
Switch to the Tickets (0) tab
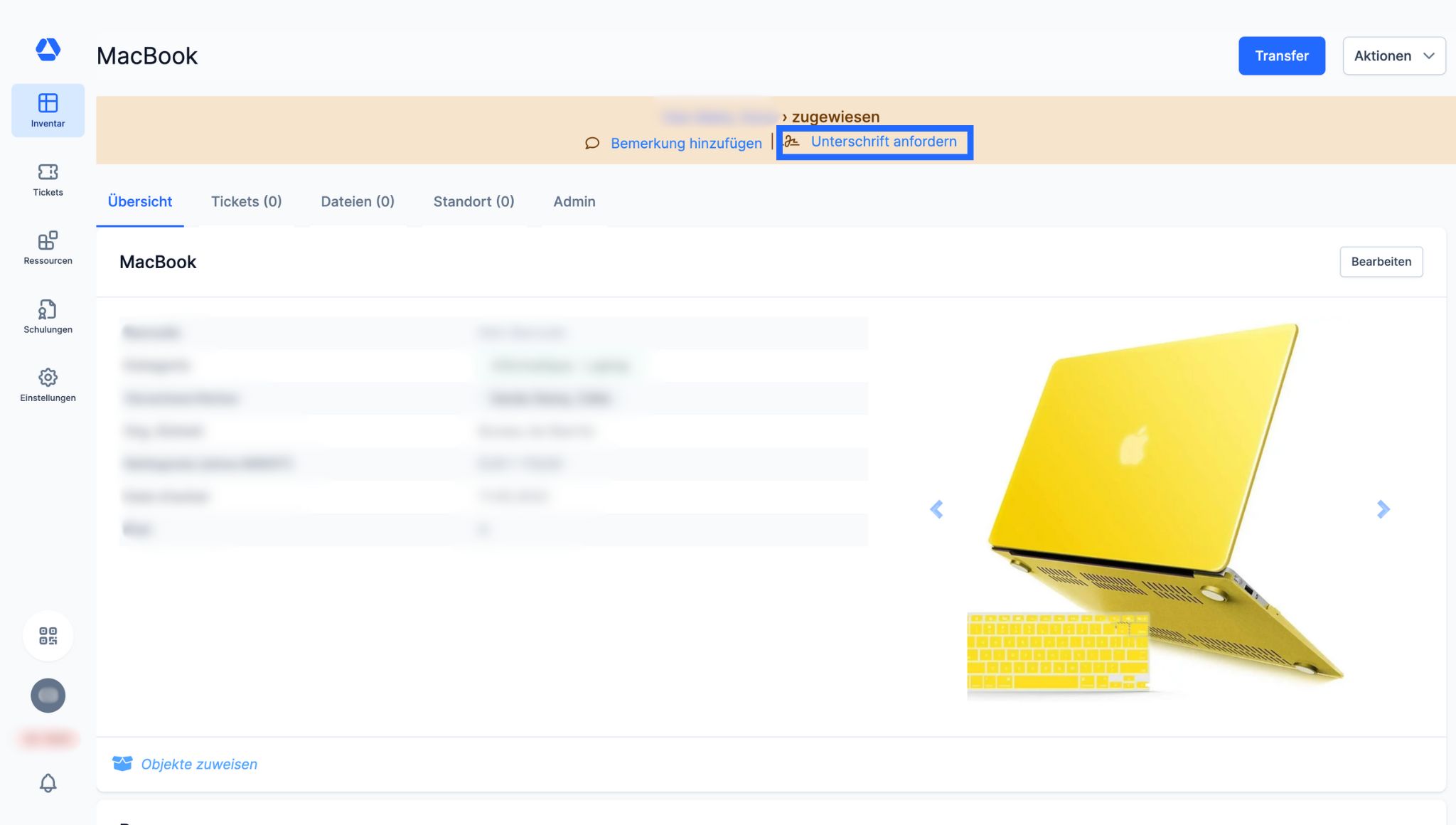point(246,201)
